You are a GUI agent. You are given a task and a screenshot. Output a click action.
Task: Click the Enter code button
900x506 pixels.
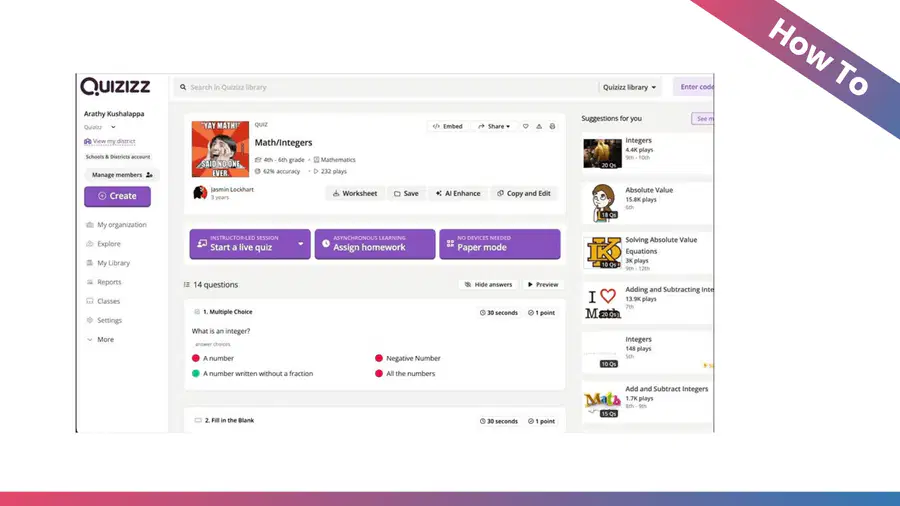pos(694,87)
